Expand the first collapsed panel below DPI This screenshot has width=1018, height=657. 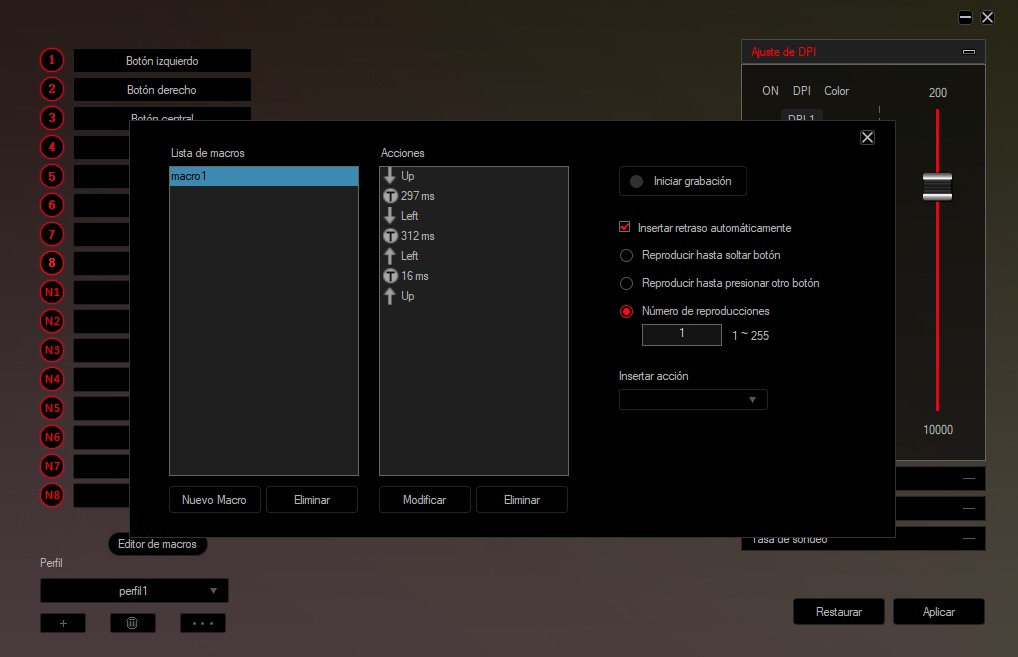click(x=969, y=478)
